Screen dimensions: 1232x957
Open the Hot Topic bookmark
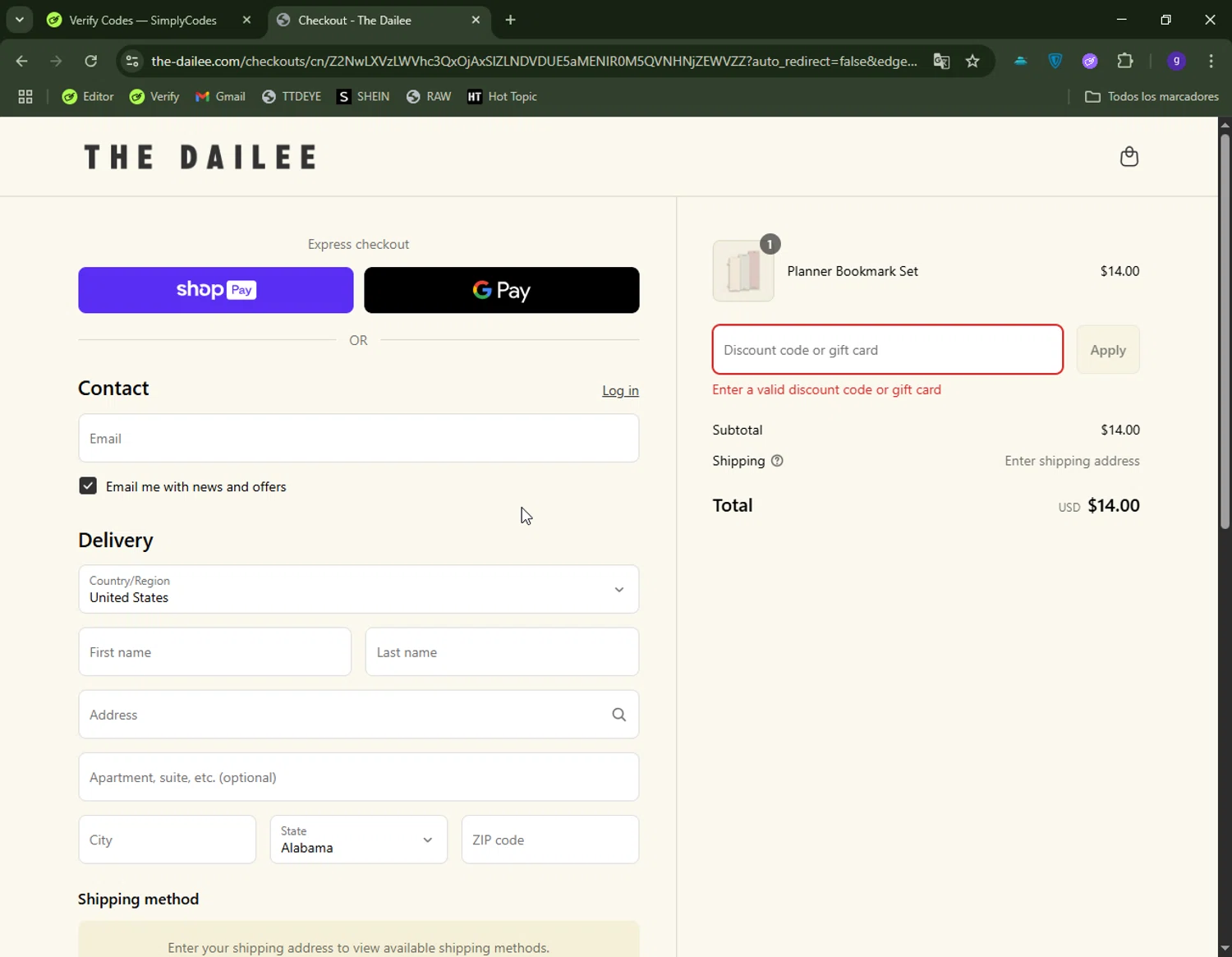502,96
